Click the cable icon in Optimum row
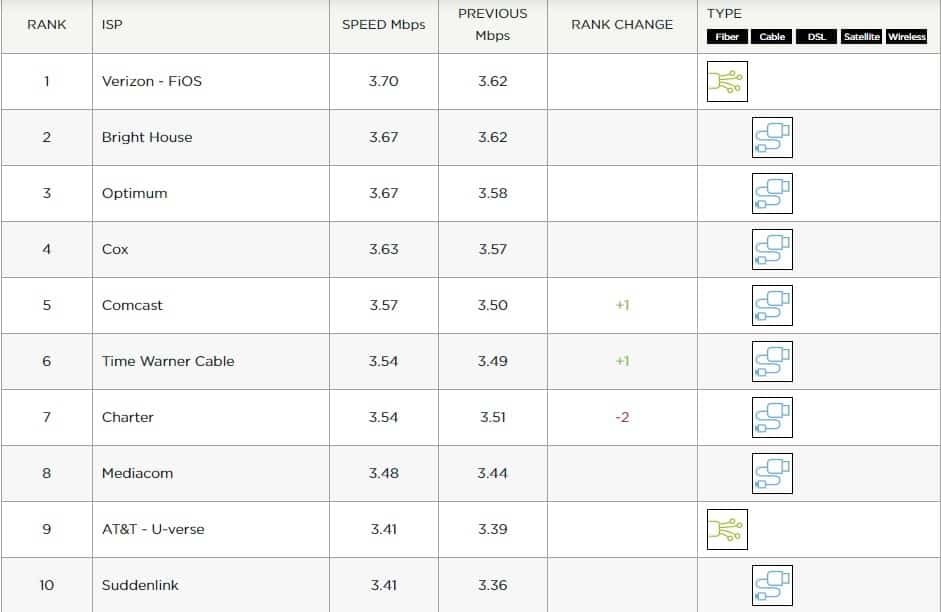 point(772,193)
